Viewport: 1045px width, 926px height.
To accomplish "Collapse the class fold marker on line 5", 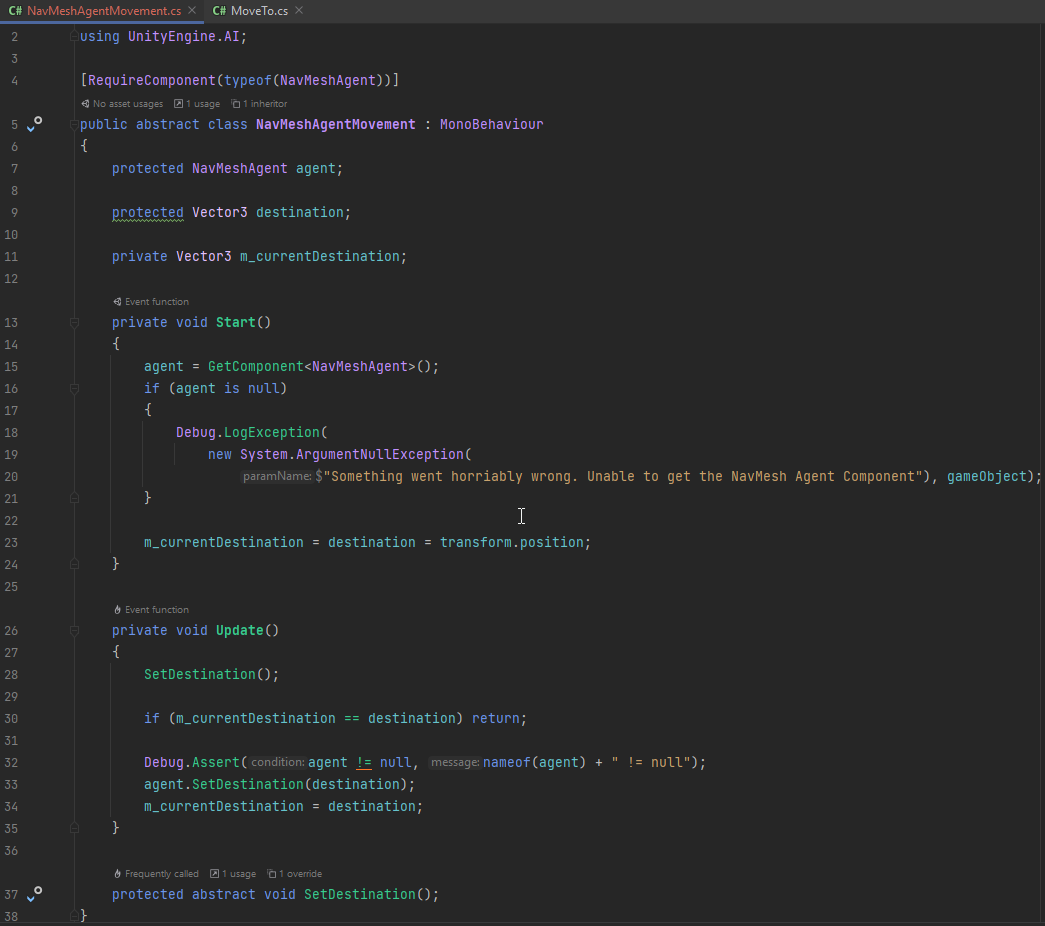I will point(74,124).
